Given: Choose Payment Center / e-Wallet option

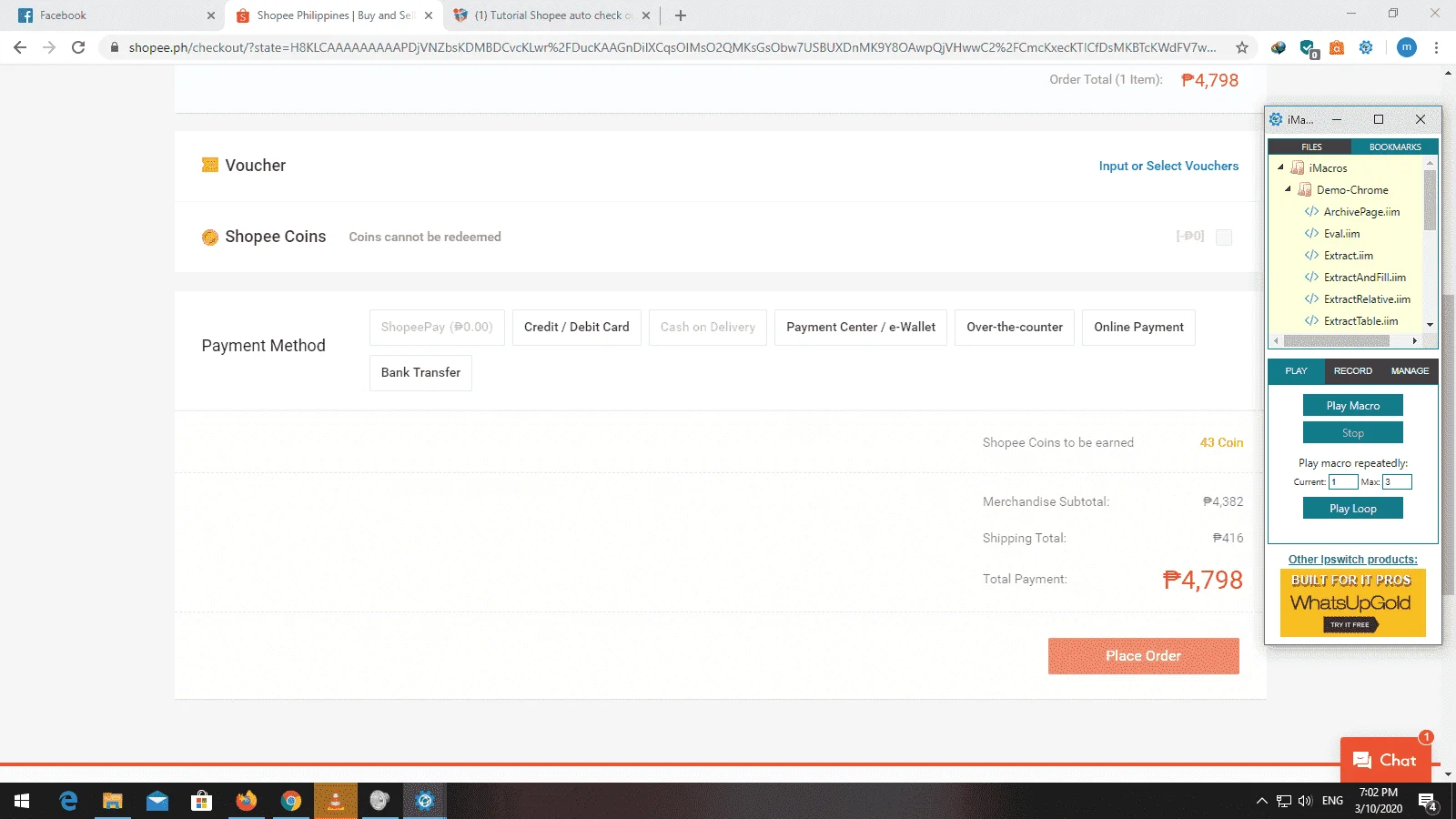Looking at the screenshot, I should click(861, 328).
